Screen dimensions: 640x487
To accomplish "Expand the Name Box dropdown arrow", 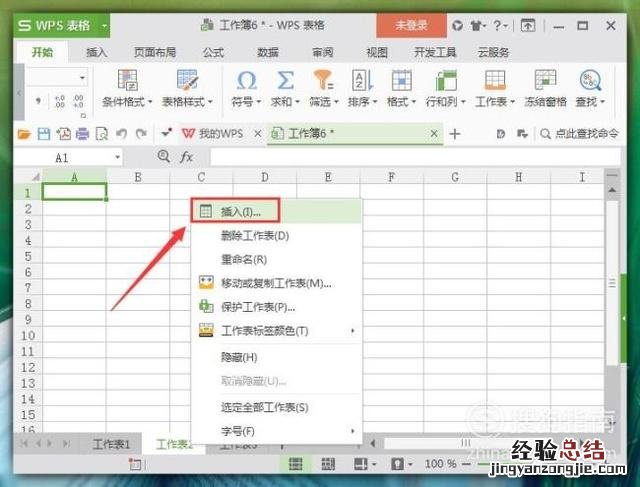I will pos(117,158).
